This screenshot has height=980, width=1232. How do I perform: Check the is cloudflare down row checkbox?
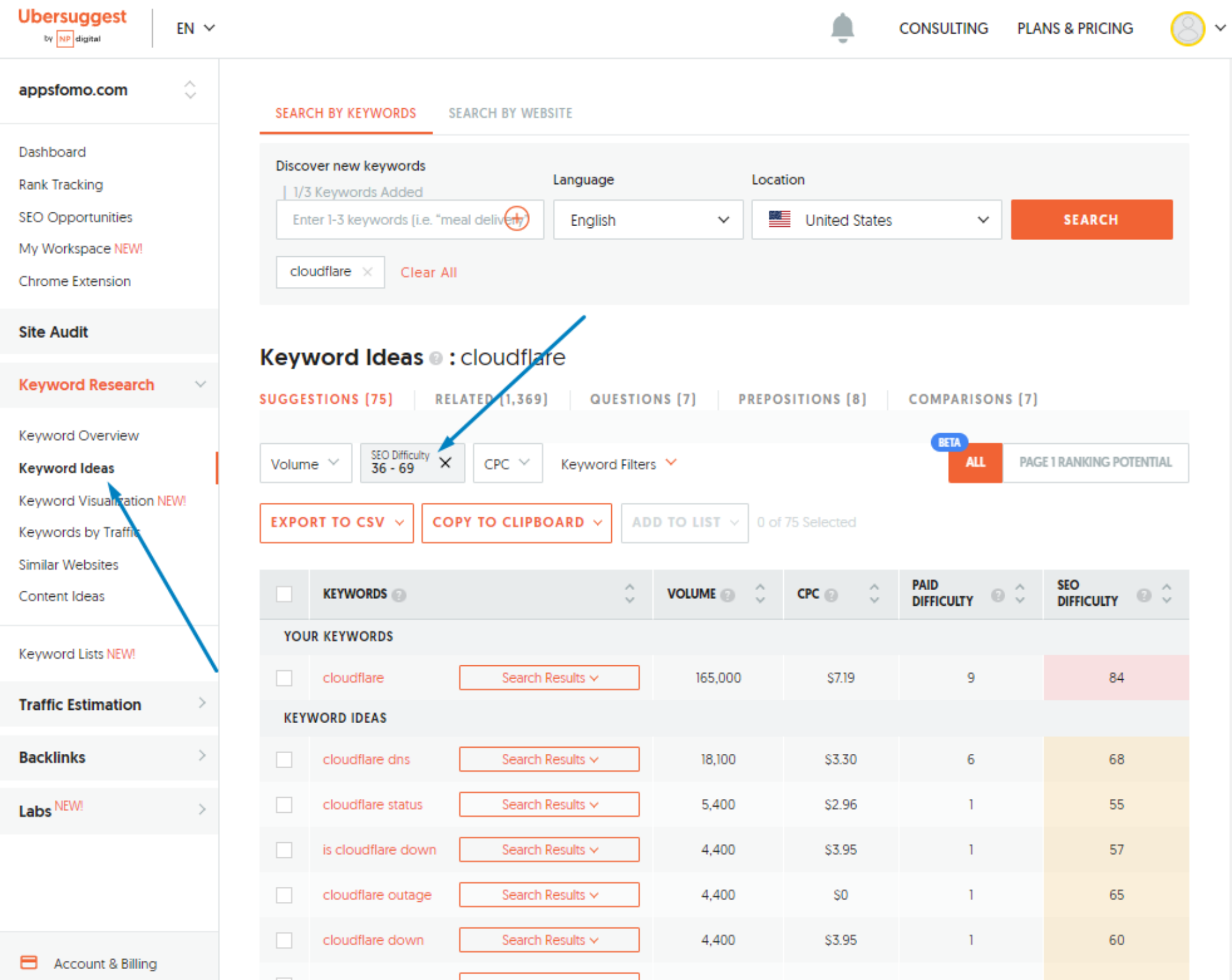(x=284, y=849)
